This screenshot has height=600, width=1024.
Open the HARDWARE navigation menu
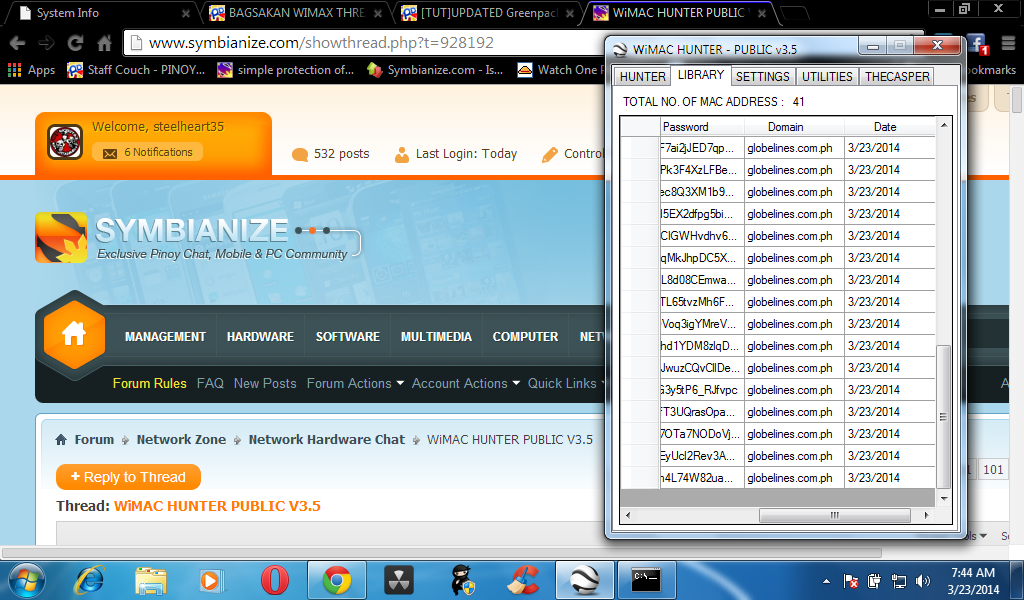[260, 336]
